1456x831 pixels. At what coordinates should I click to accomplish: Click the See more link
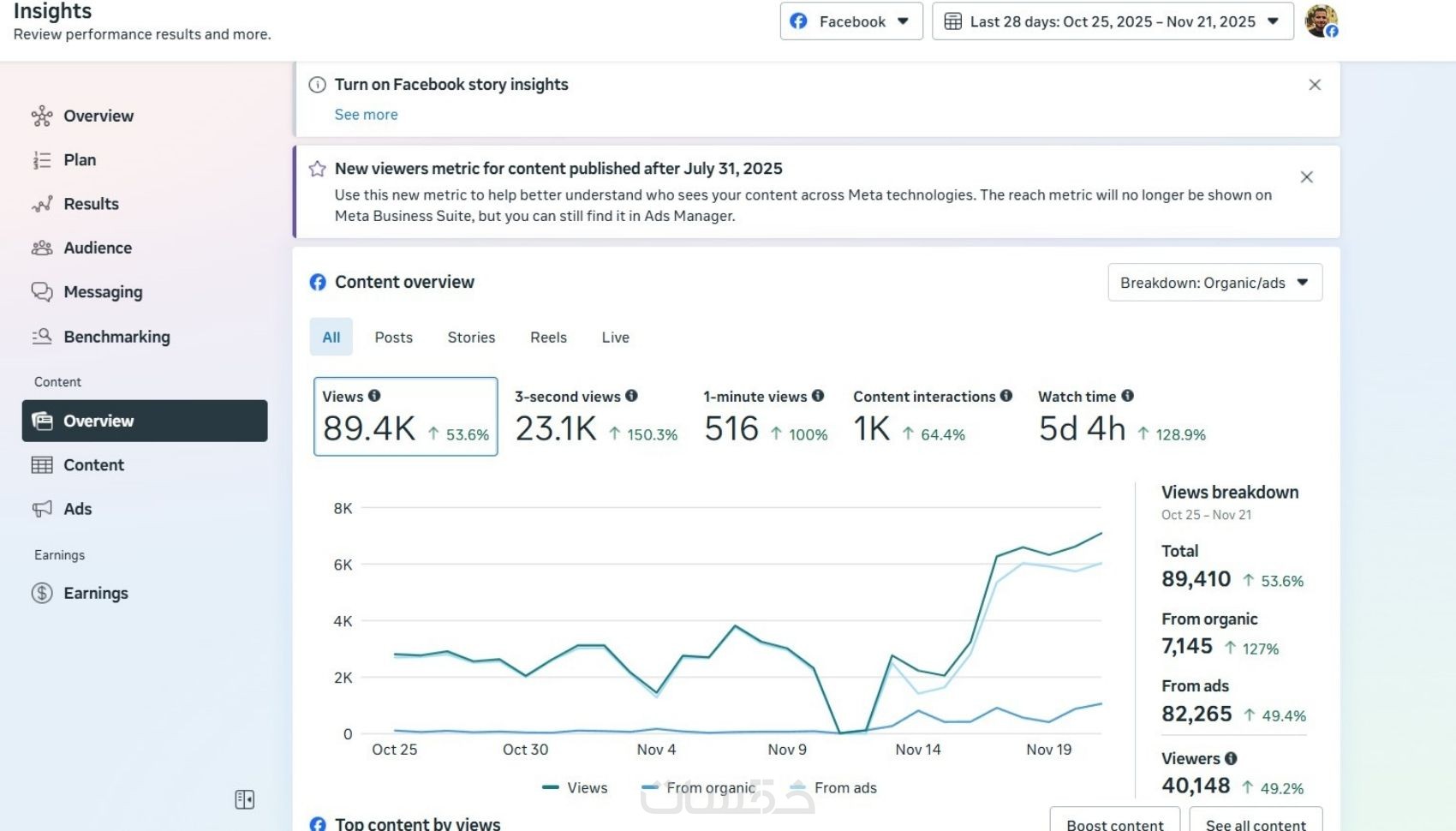pos(366,115)
